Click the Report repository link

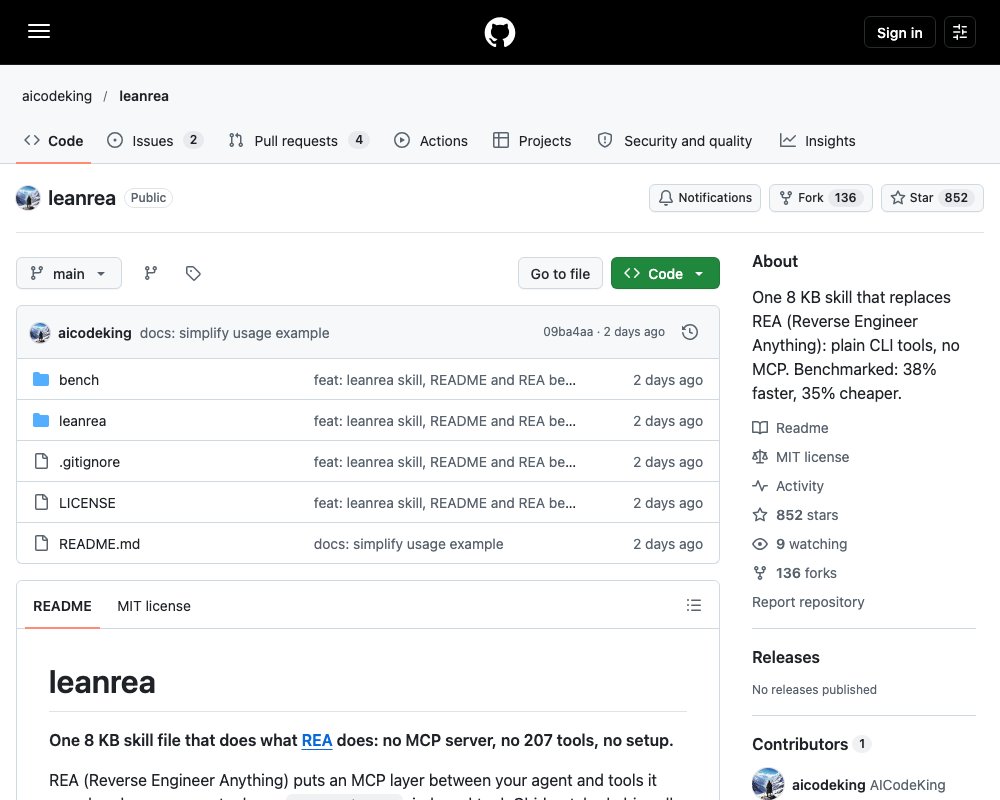808,602
